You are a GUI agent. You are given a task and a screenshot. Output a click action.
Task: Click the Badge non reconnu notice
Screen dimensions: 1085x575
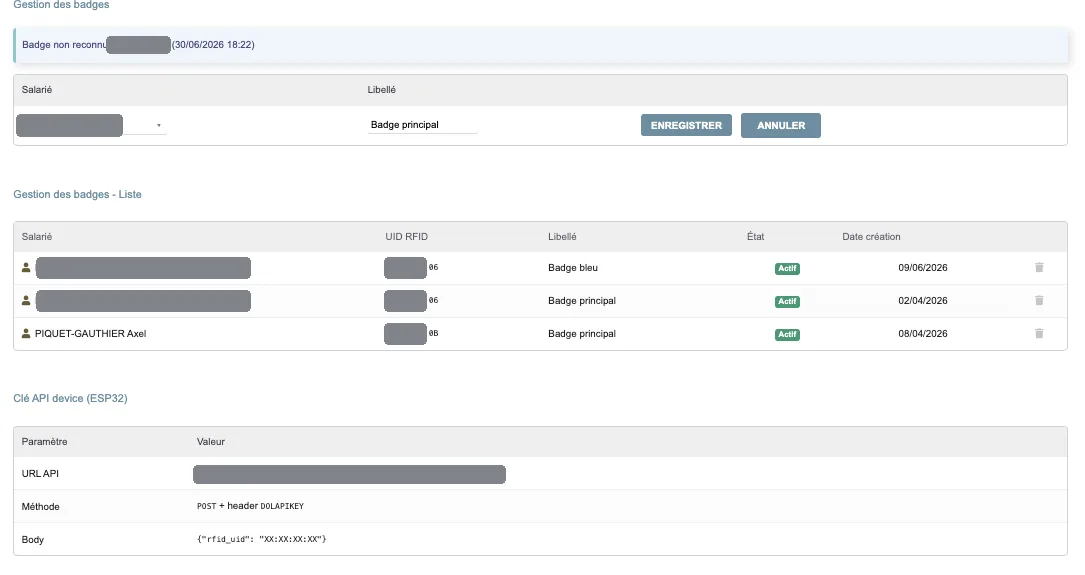pyautogui.click(x=540, y=45)
